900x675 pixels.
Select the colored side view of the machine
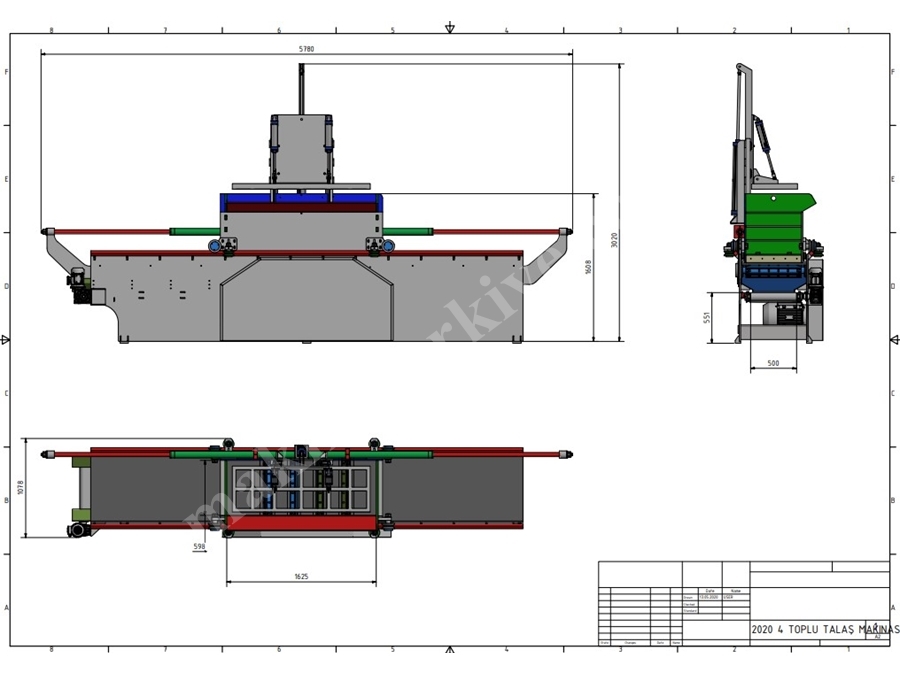[773, 204]
